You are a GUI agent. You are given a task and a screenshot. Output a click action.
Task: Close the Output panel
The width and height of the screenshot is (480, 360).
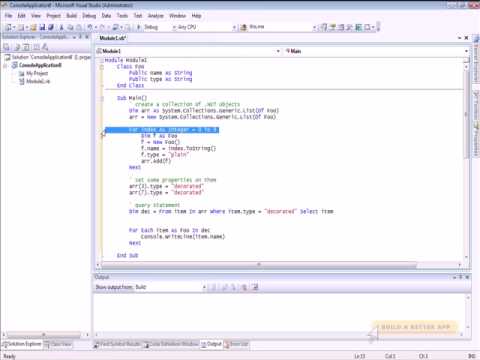(467, 277)
